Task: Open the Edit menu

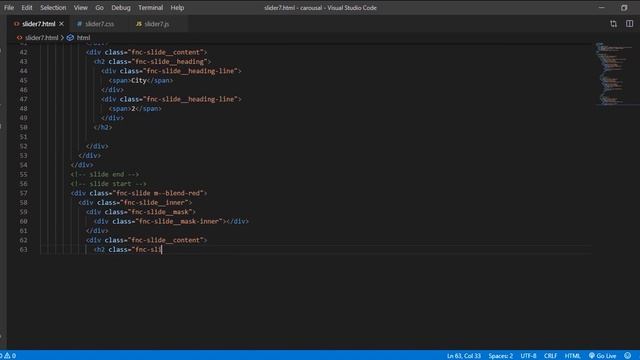Action: [x=27, y=8]
